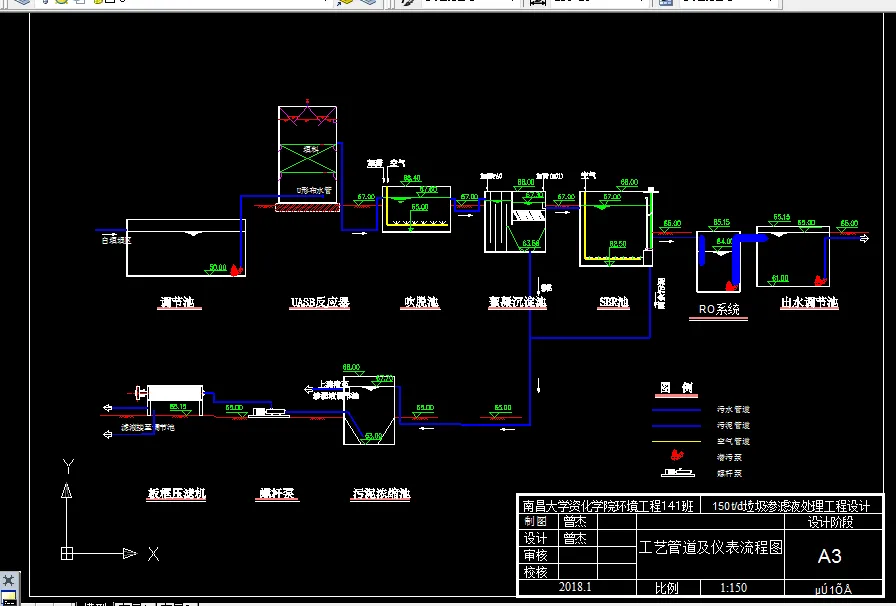Select the 污泥浓缩池 label

381,493
